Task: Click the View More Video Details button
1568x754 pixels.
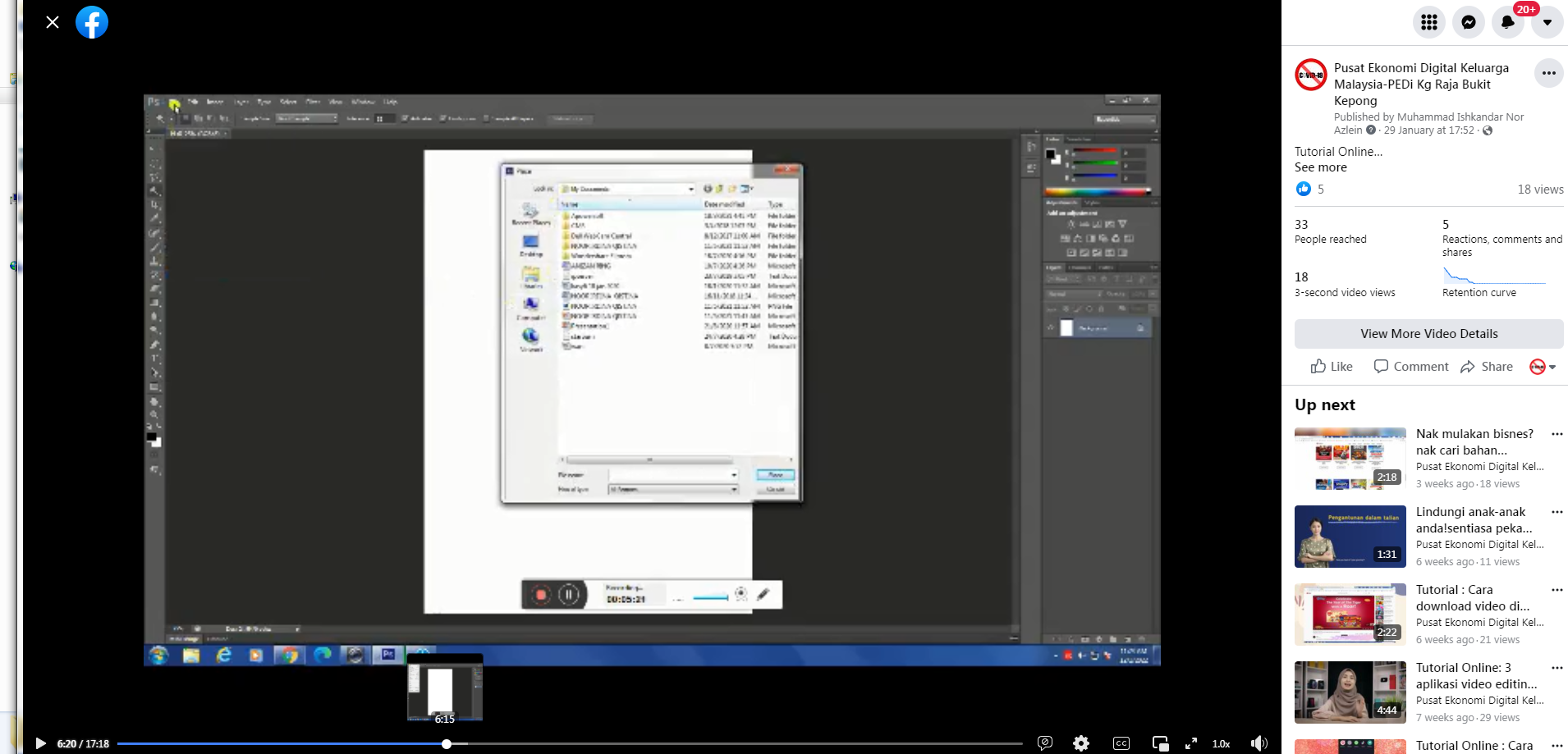Action: 1428,334
